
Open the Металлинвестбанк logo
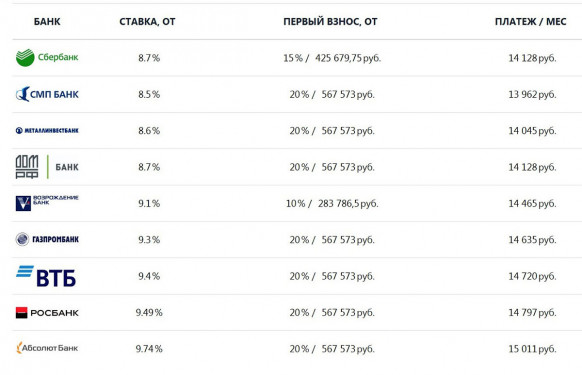pyautogui.click(x=47, y=130)
